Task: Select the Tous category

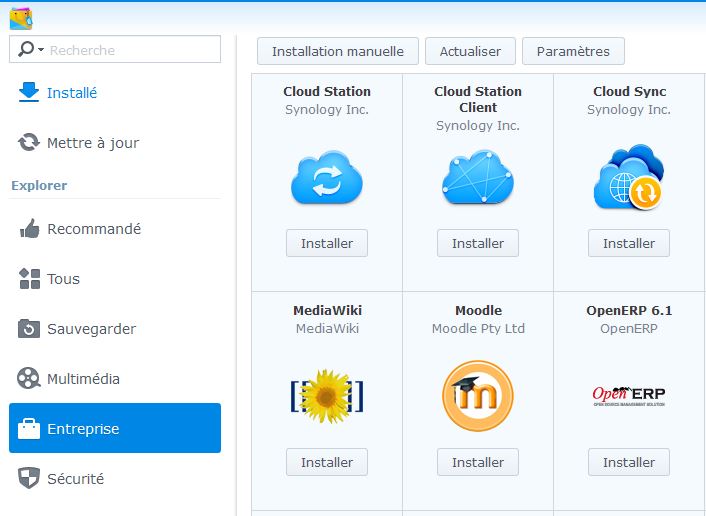Action: click(x=63, y=279)
